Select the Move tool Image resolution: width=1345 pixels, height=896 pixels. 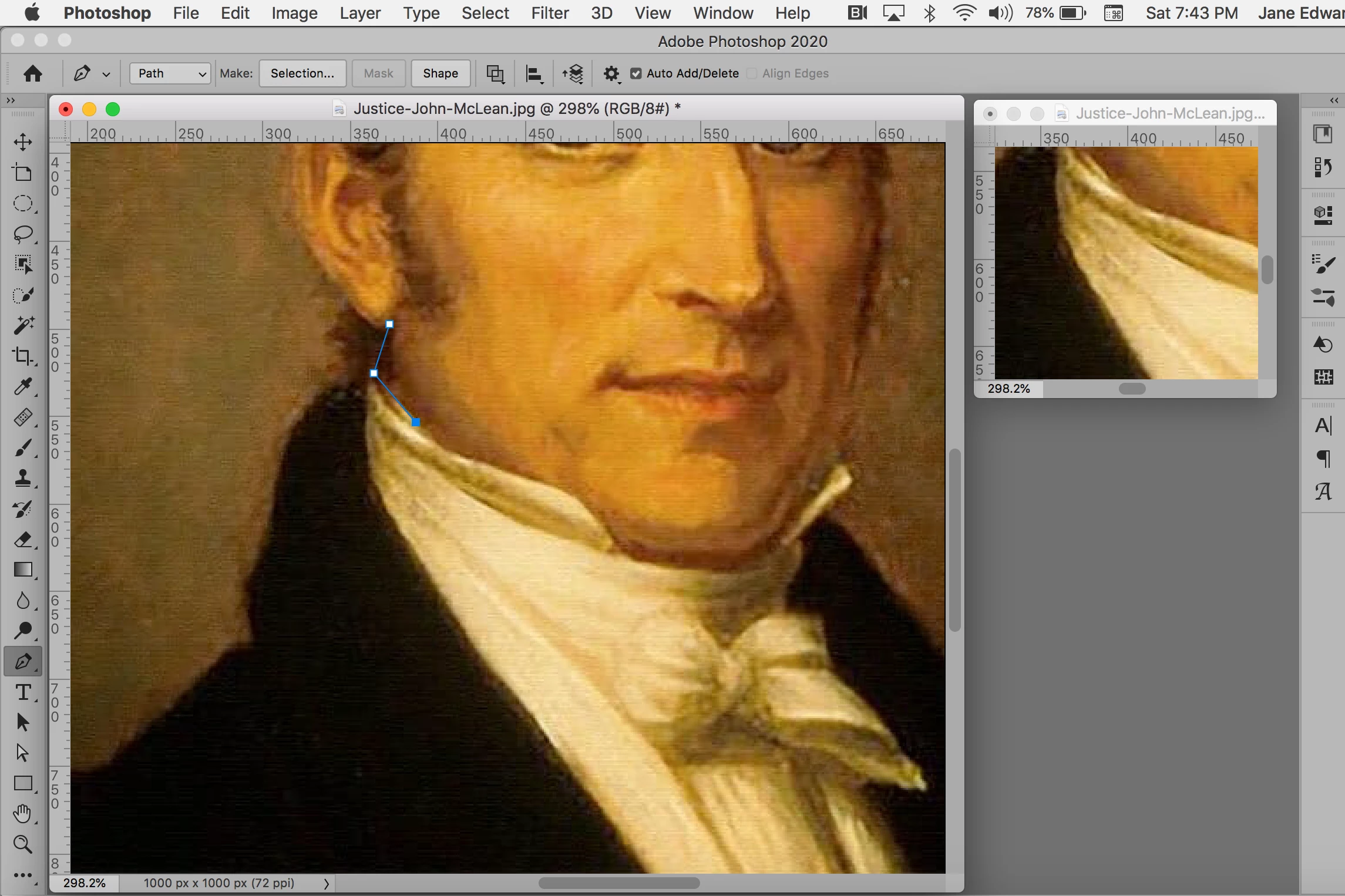pos(23,142)
